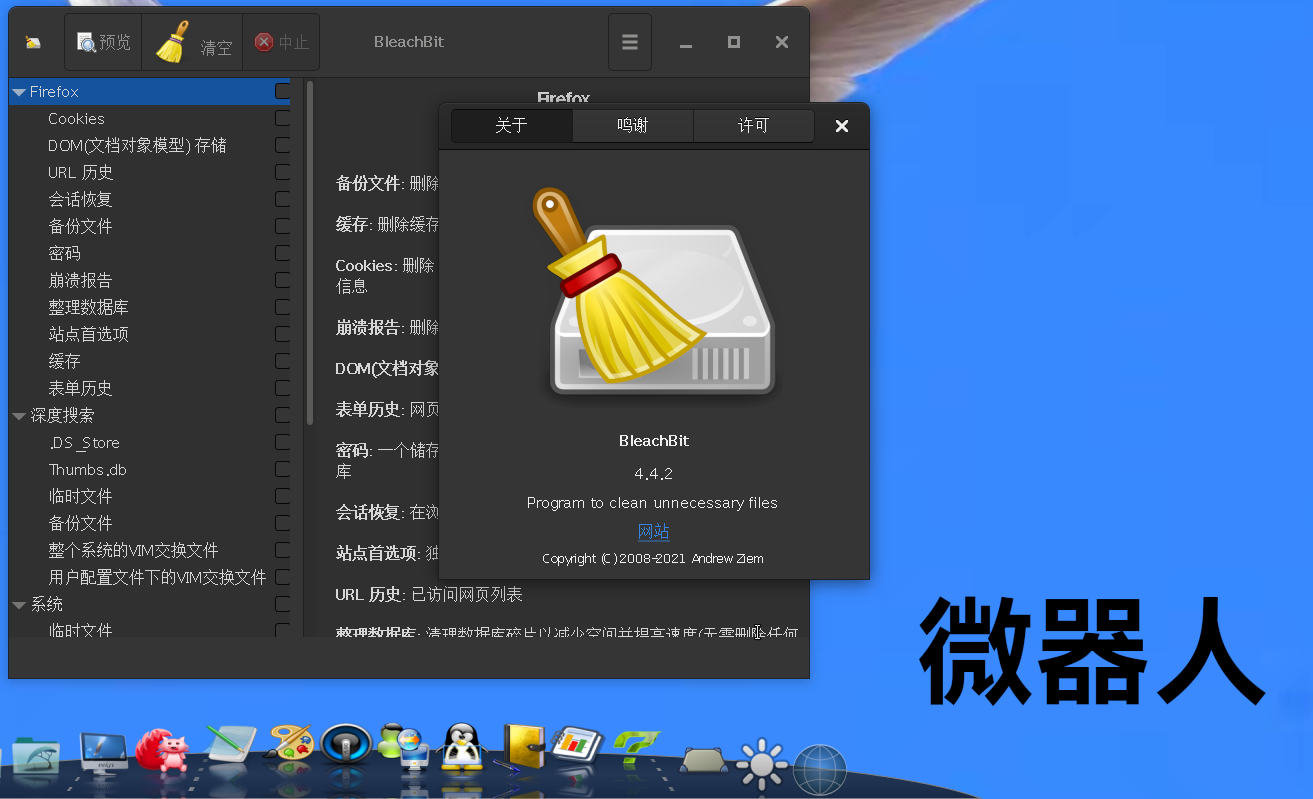Viewport: 1313px width, 799px height.
Task: Open the BleachBit hamburger menu
Action: (x=630, y=42)
